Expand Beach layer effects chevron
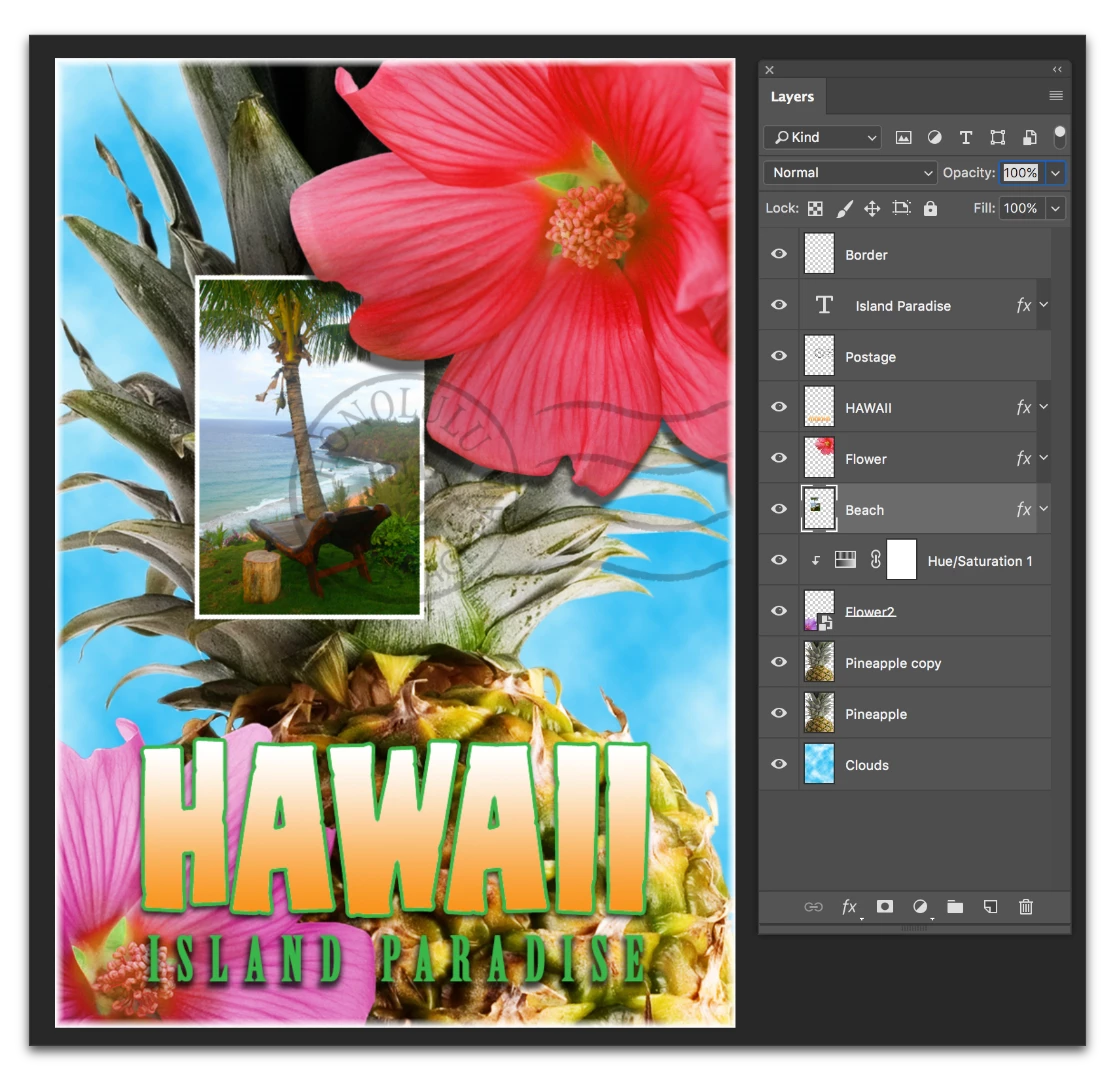The image size is (1115, 1080). [x=1044, y=508]
